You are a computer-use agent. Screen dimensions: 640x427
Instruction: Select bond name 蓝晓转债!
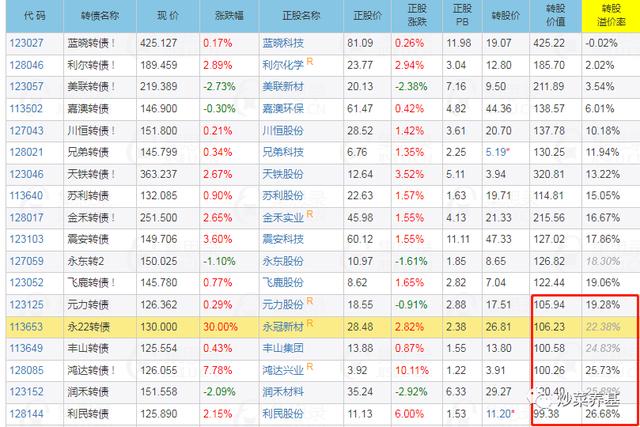[91, 43]
